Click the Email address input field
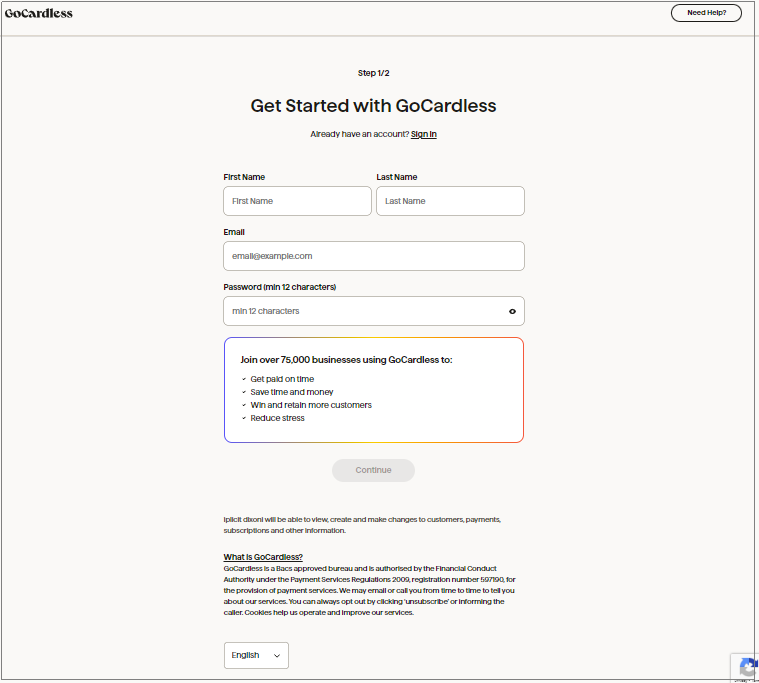This screenshot has width=759, height=683. [x=373, y=256]
